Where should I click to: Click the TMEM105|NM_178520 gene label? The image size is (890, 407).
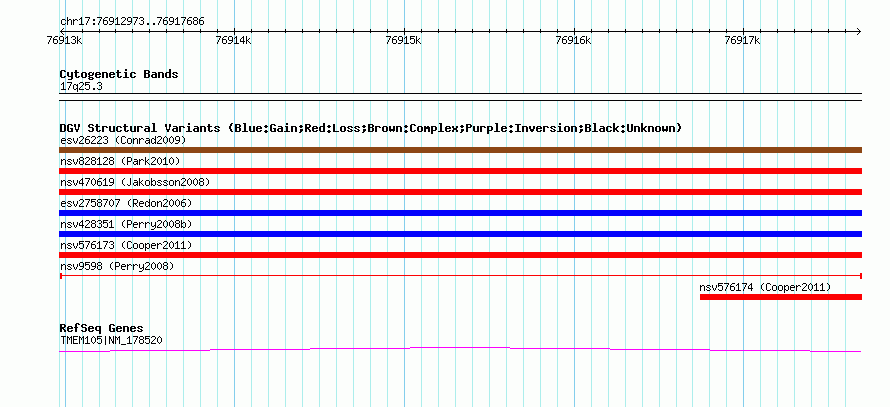[112, 340]
